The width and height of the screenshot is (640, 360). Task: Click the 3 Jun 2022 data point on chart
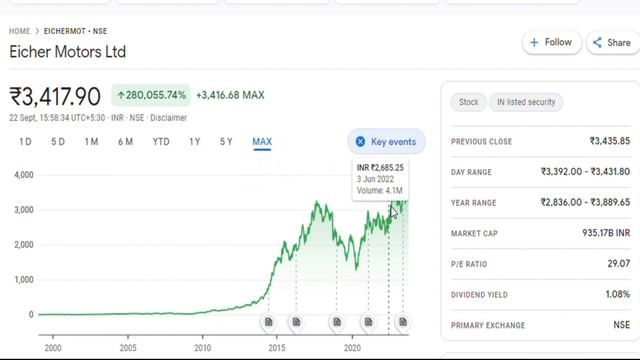(x=389, y=221)
